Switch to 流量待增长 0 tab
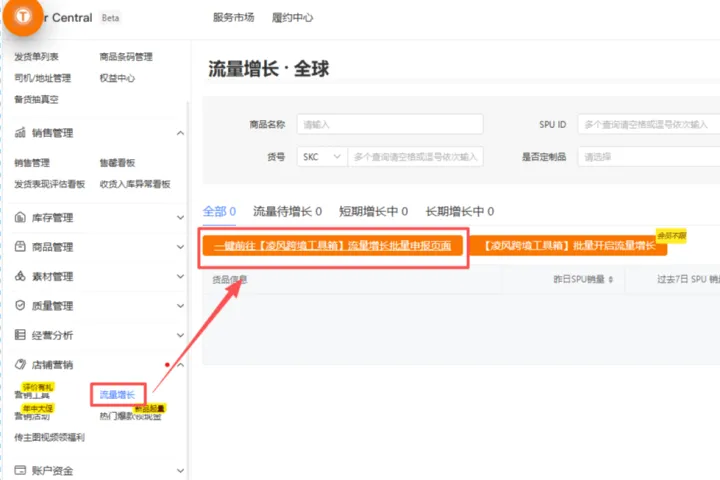This screenshot has height=480, width=720. pyautogui.click(x=287, y=211)
